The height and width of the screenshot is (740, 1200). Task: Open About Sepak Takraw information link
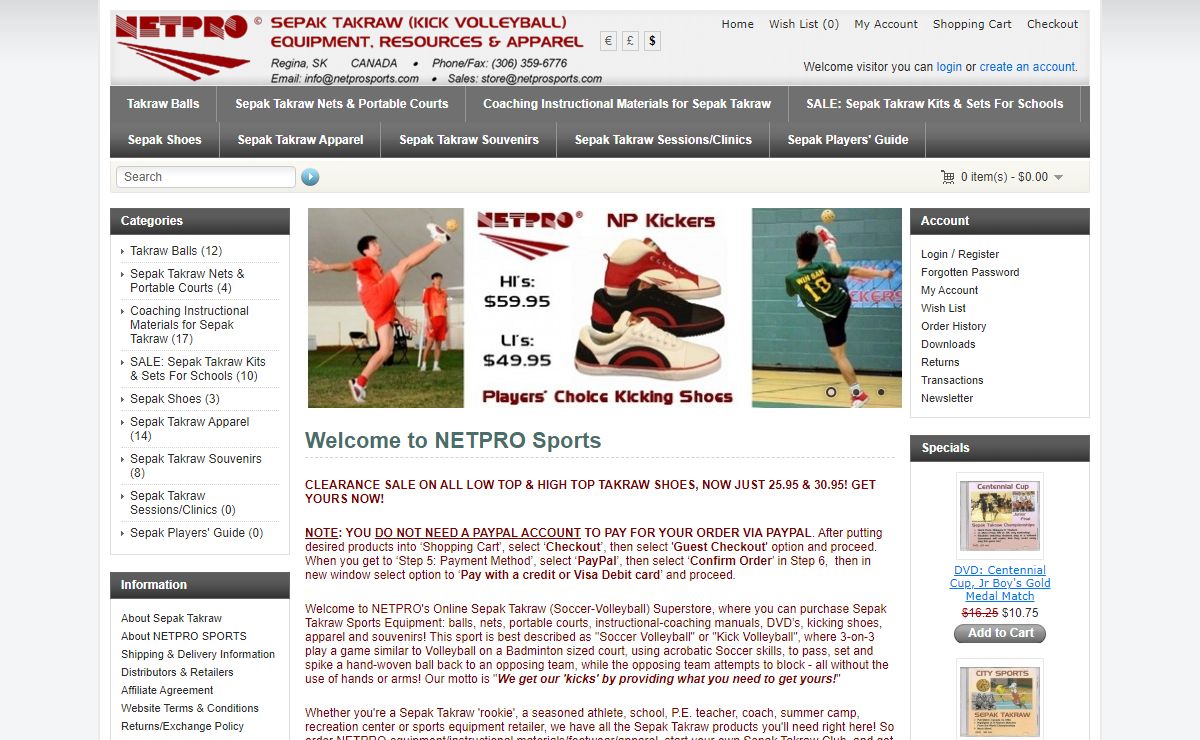pyautogui.click(x=172, y=618)
